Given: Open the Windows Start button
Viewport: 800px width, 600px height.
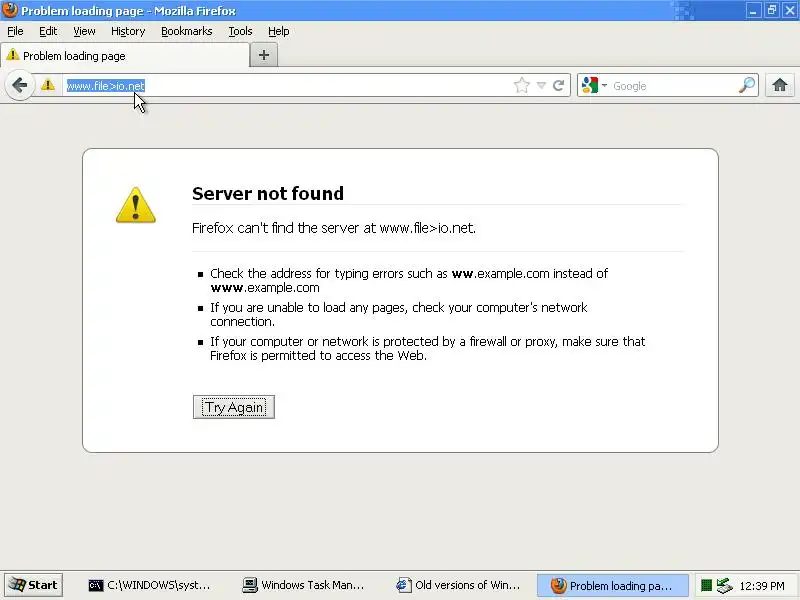Looking at the screenshot, I should coord(33,585).
